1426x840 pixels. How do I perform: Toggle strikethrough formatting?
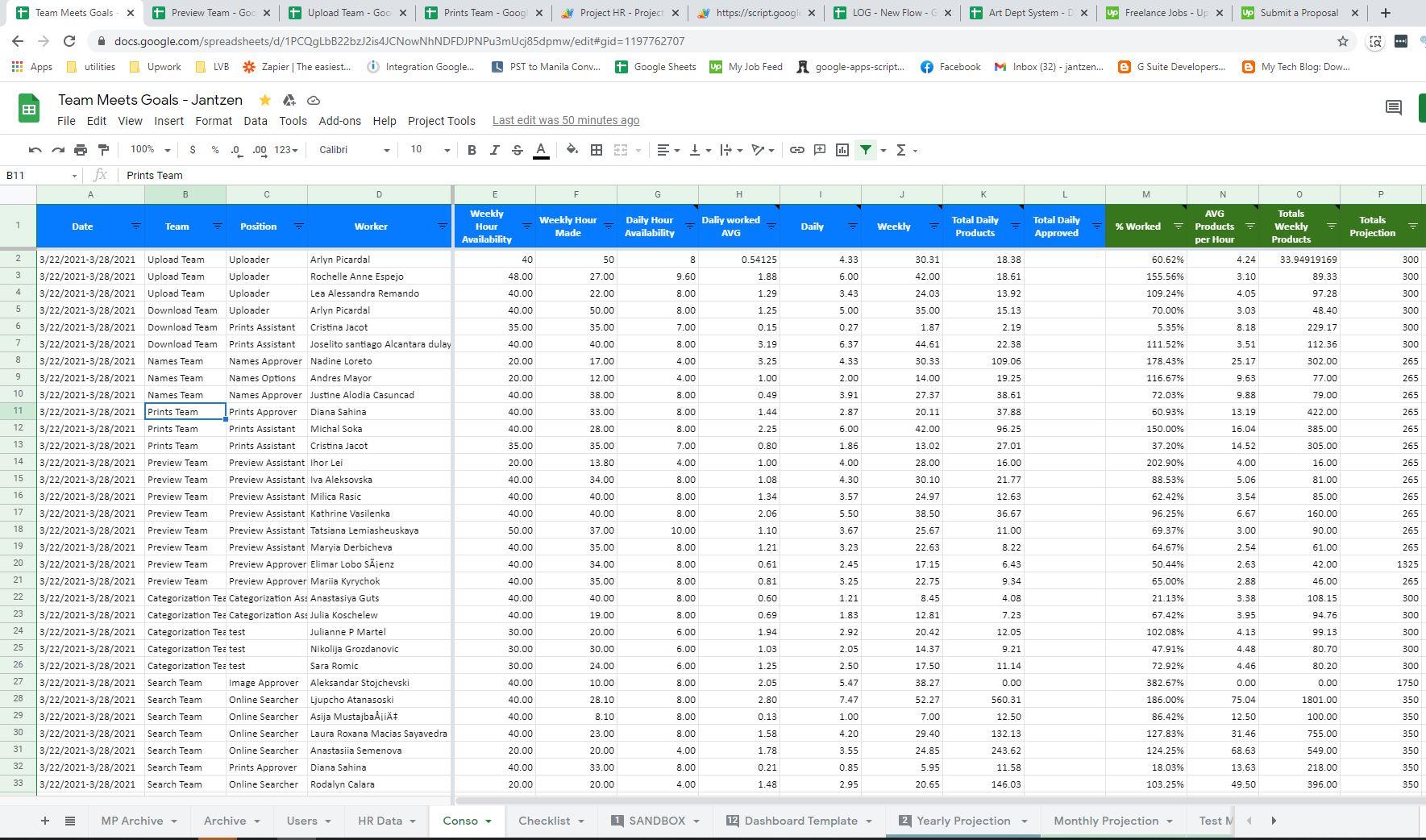click(518, 150)
